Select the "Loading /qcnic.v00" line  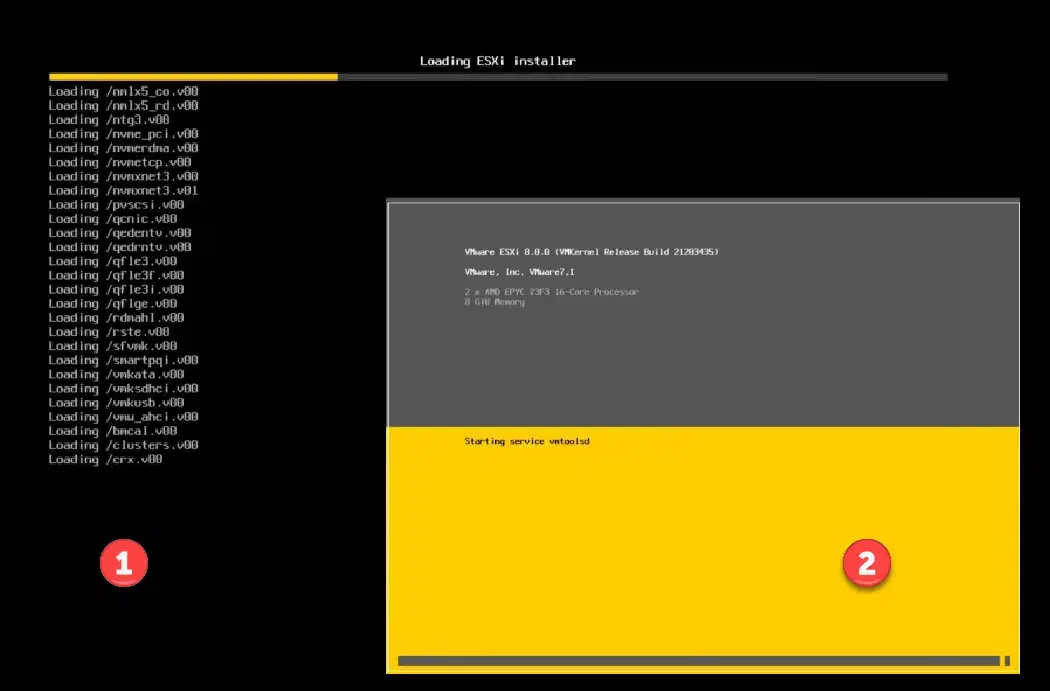pyautogui.click(x=112, y=219)
